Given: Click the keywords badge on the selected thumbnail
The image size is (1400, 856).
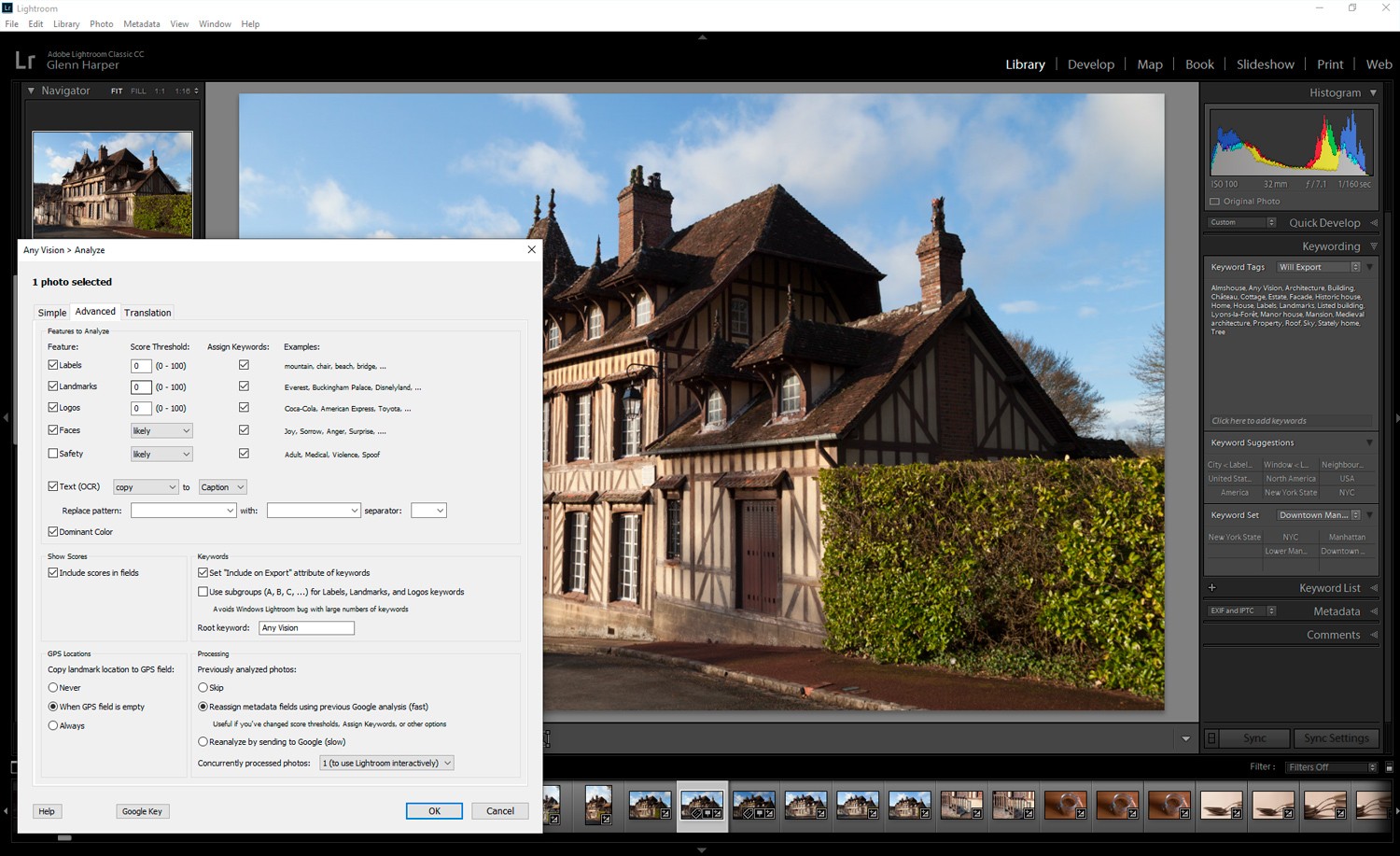Looking at the screenshot, I should click(696, 813).
